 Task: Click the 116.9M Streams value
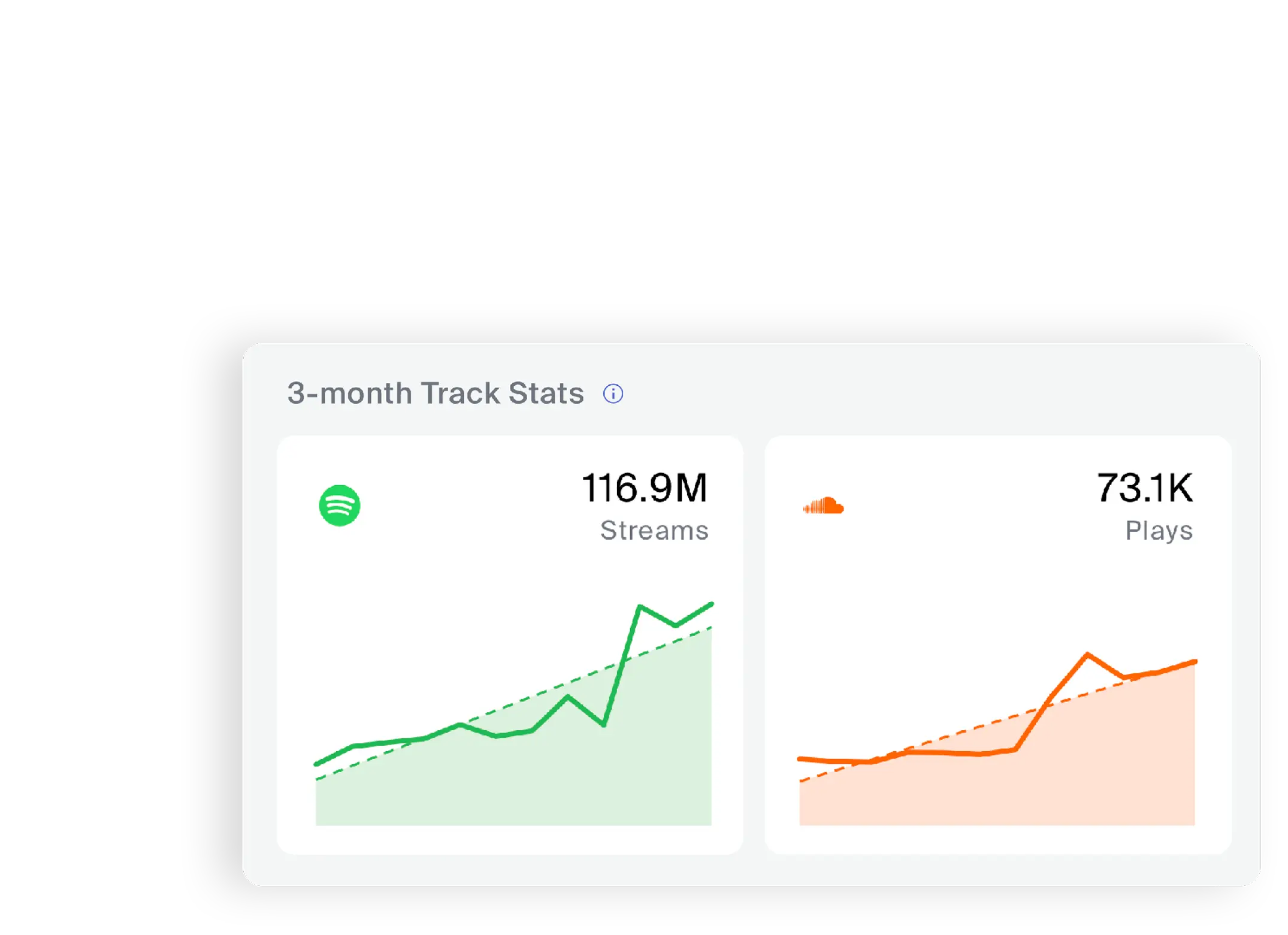(x=645, y=488)
